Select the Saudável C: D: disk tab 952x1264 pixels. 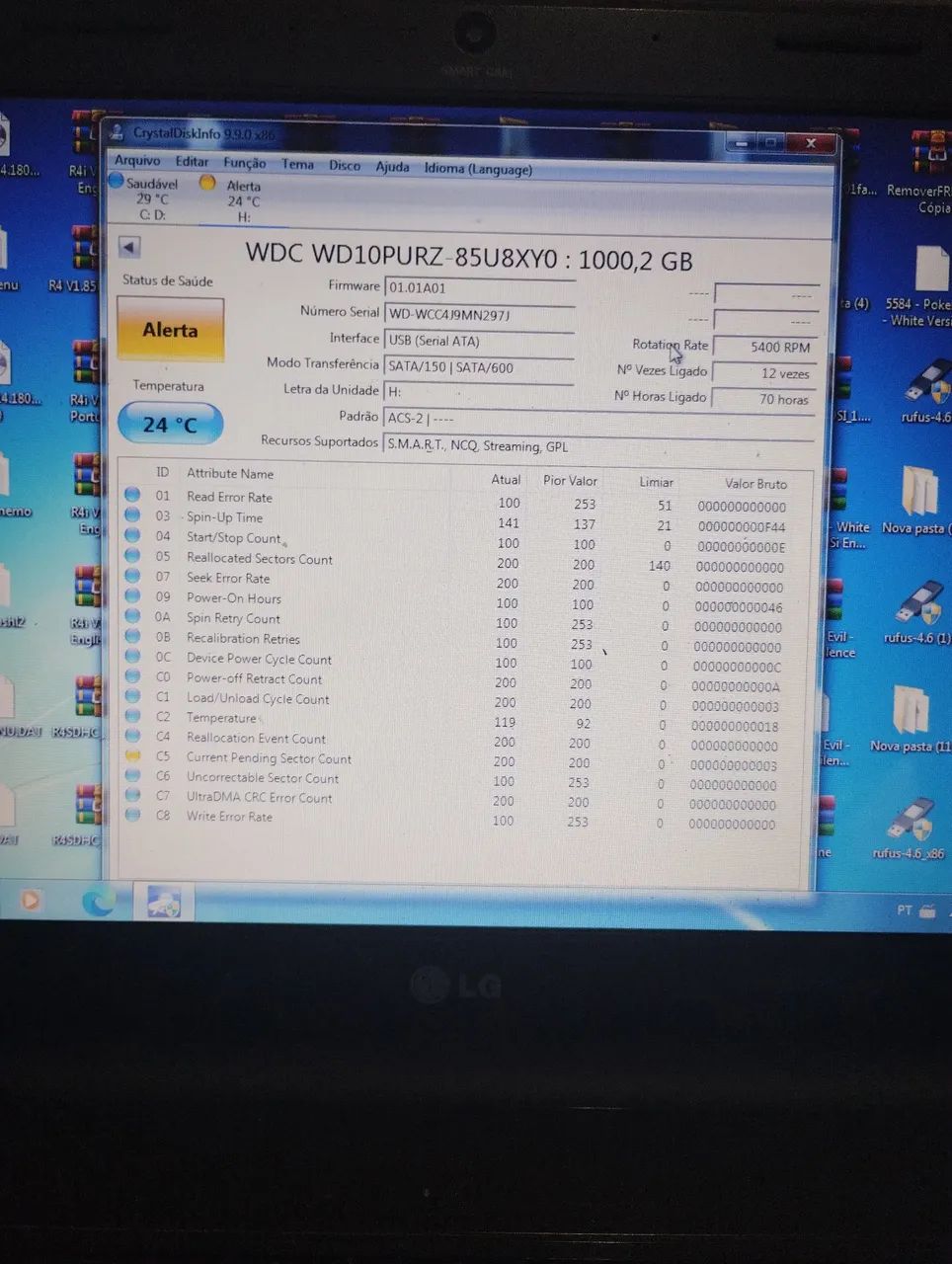point(145,198)
